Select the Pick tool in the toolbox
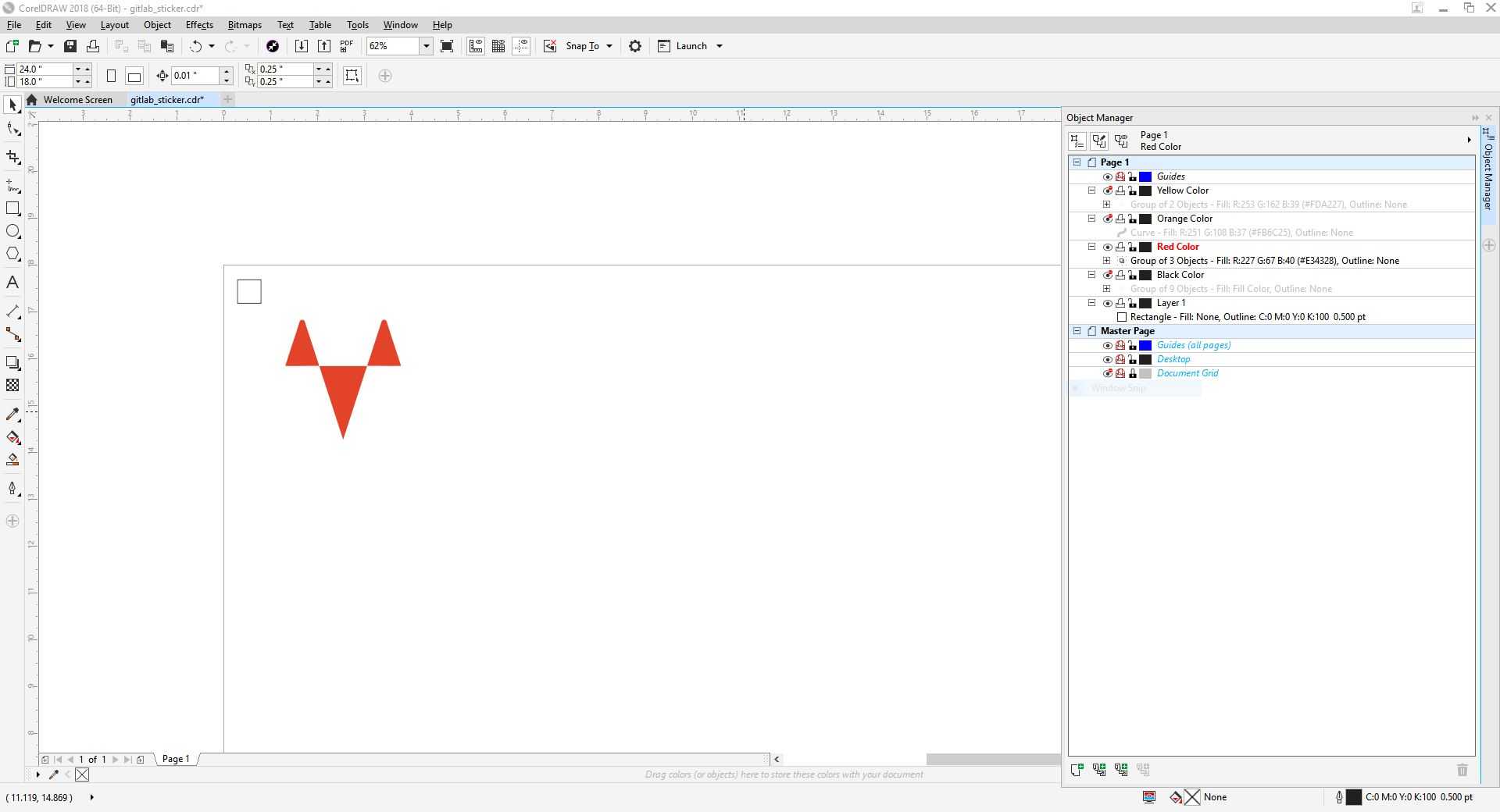 [12, 105]
